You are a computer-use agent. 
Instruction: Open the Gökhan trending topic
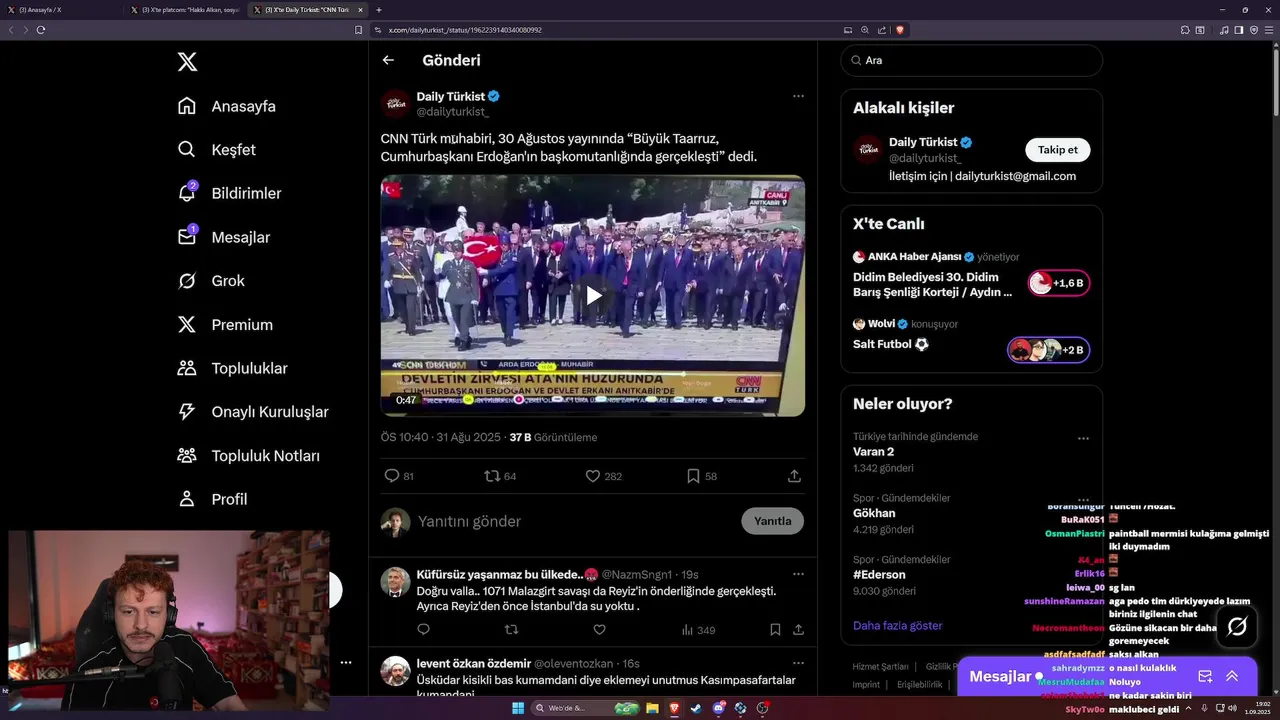[874, 513]
